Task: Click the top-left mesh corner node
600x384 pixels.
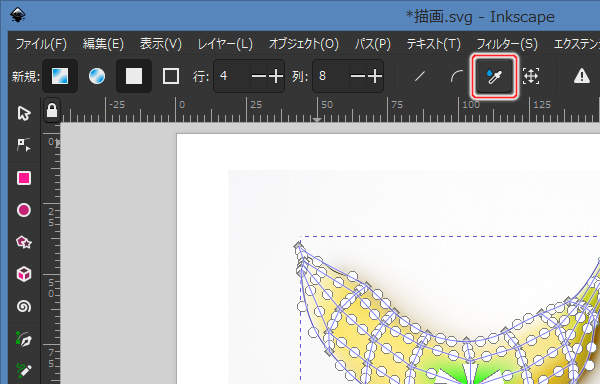Action: (298, 245)
